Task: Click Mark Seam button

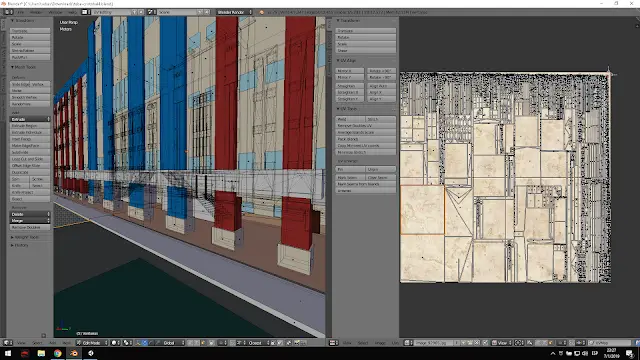Action: coord(350,178)
